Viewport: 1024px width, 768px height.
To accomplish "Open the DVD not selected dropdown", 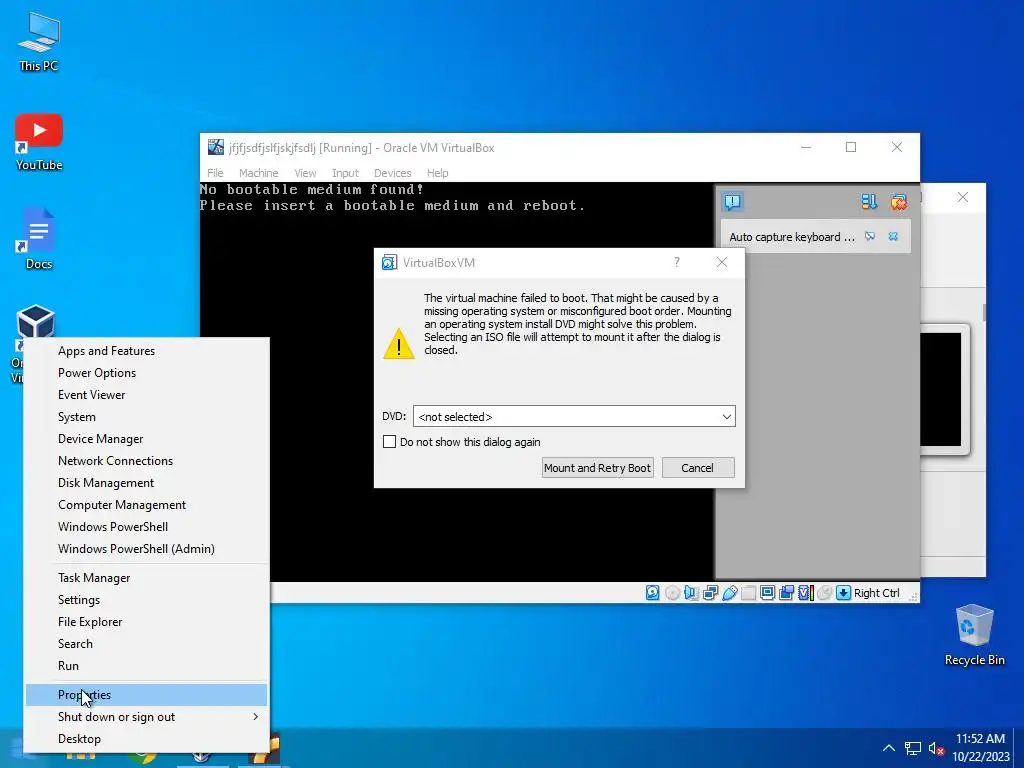I will point(574,417).
